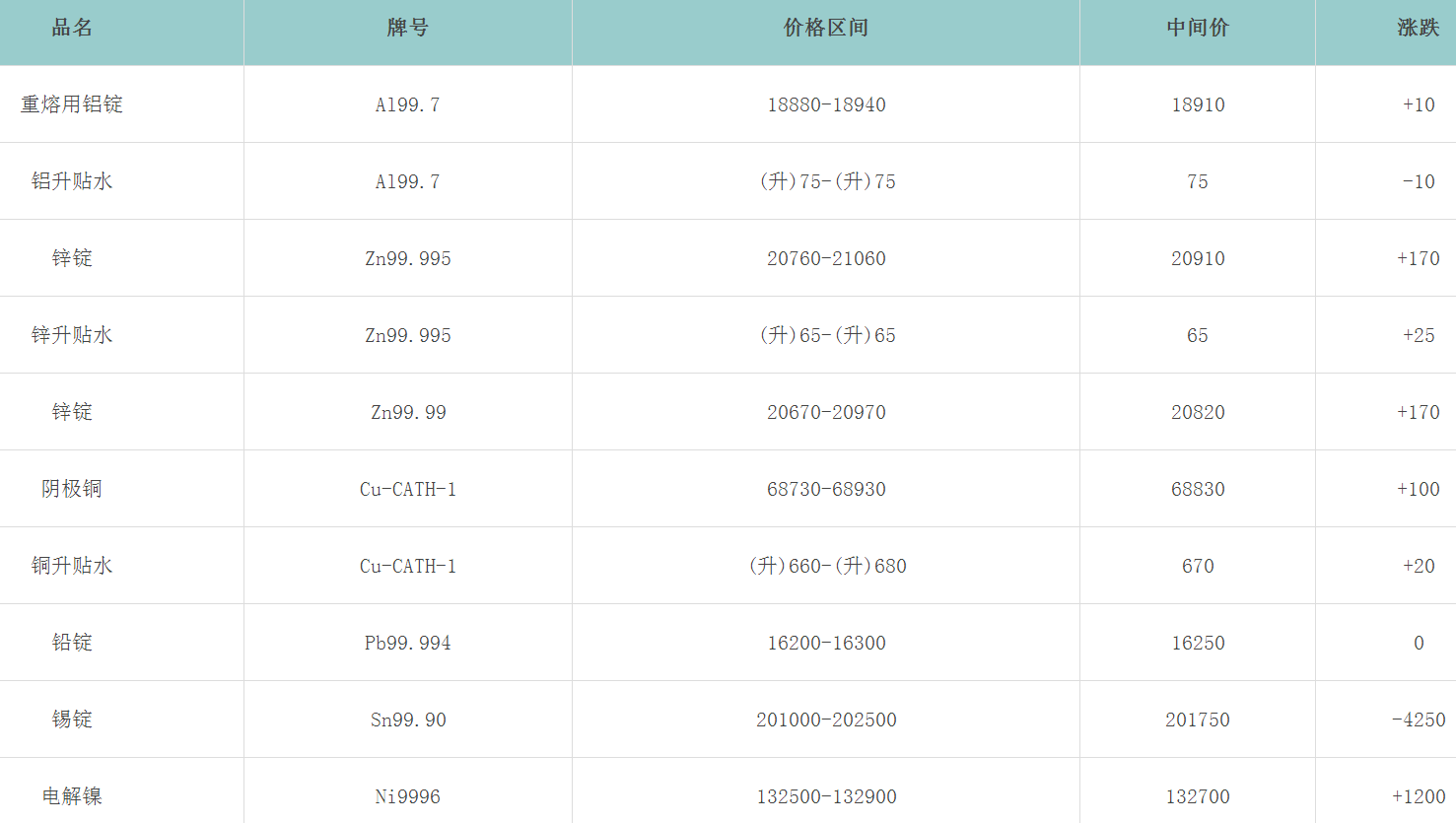Image resolution: width=1456 pixels, height=823 pixels.
Task: Click the 铝升贴水 row name
Action: pyautogui.click(x=72, y=181)
